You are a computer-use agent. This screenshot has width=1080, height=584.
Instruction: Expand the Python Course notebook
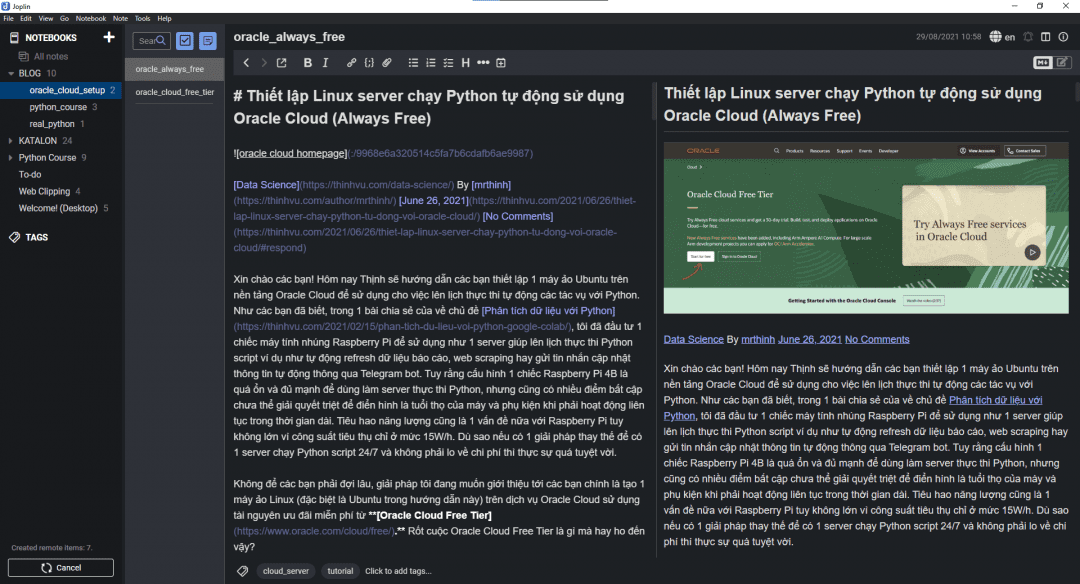[x=10, y=158]
